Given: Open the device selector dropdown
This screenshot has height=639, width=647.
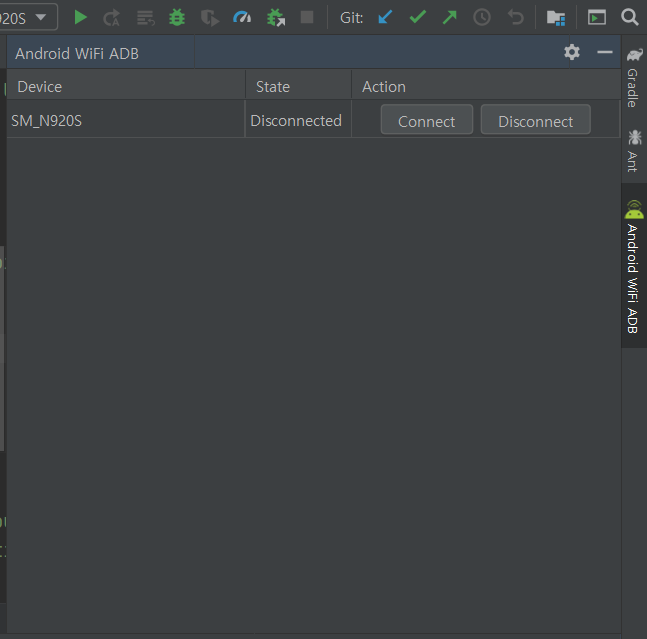Looking at the screenshot, I should tap(27, 17).
